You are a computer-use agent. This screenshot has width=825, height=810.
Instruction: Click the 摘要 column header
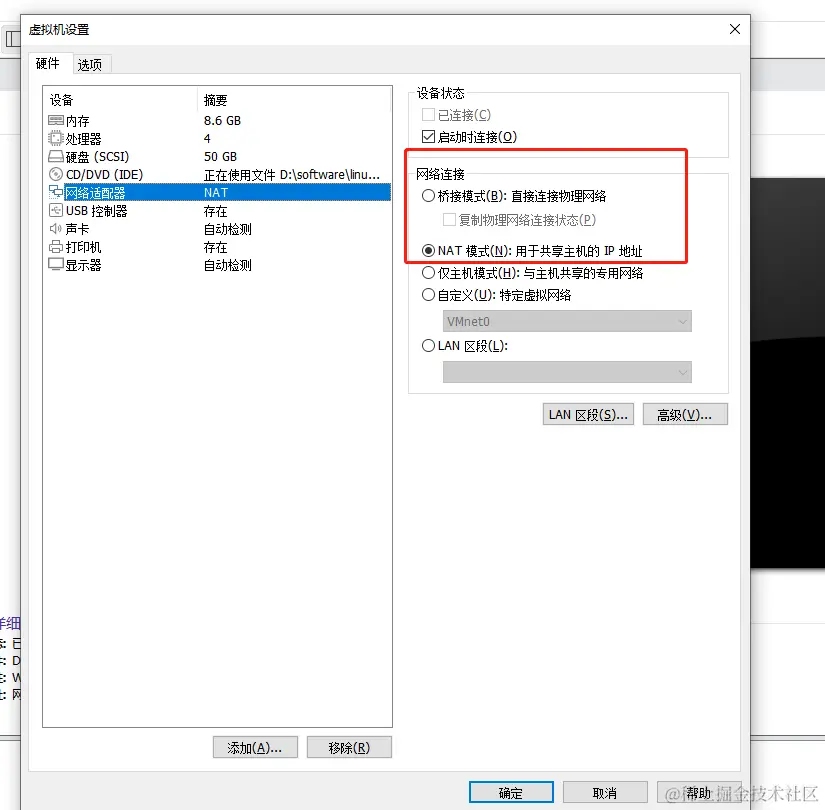click(x=215, y=99)
